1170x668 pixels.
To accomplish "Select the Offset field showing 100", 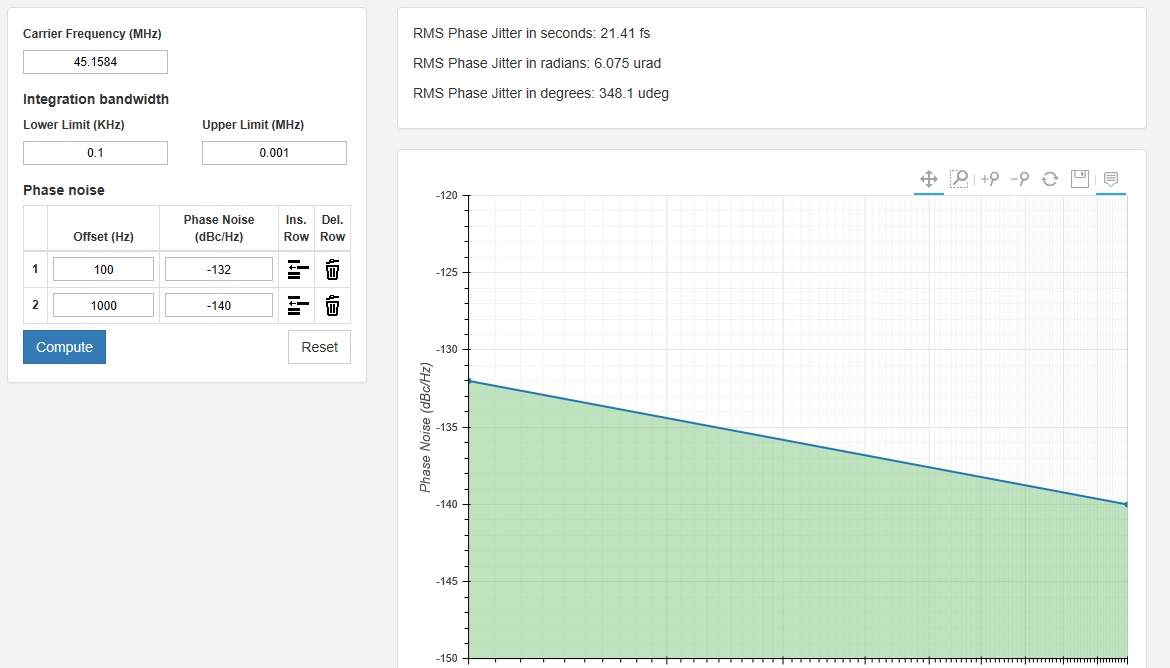I will 104,269.
